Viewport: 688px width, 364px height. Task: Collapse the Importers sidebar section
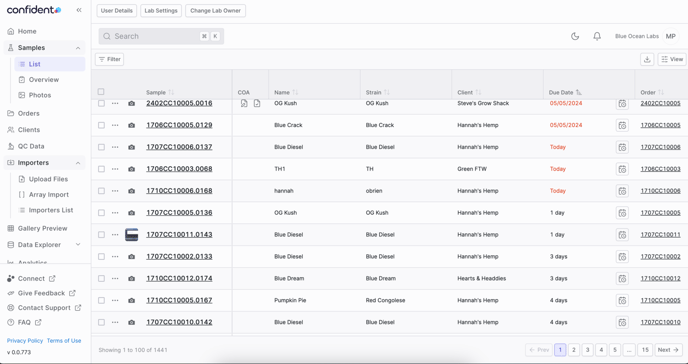coord(78,163)
